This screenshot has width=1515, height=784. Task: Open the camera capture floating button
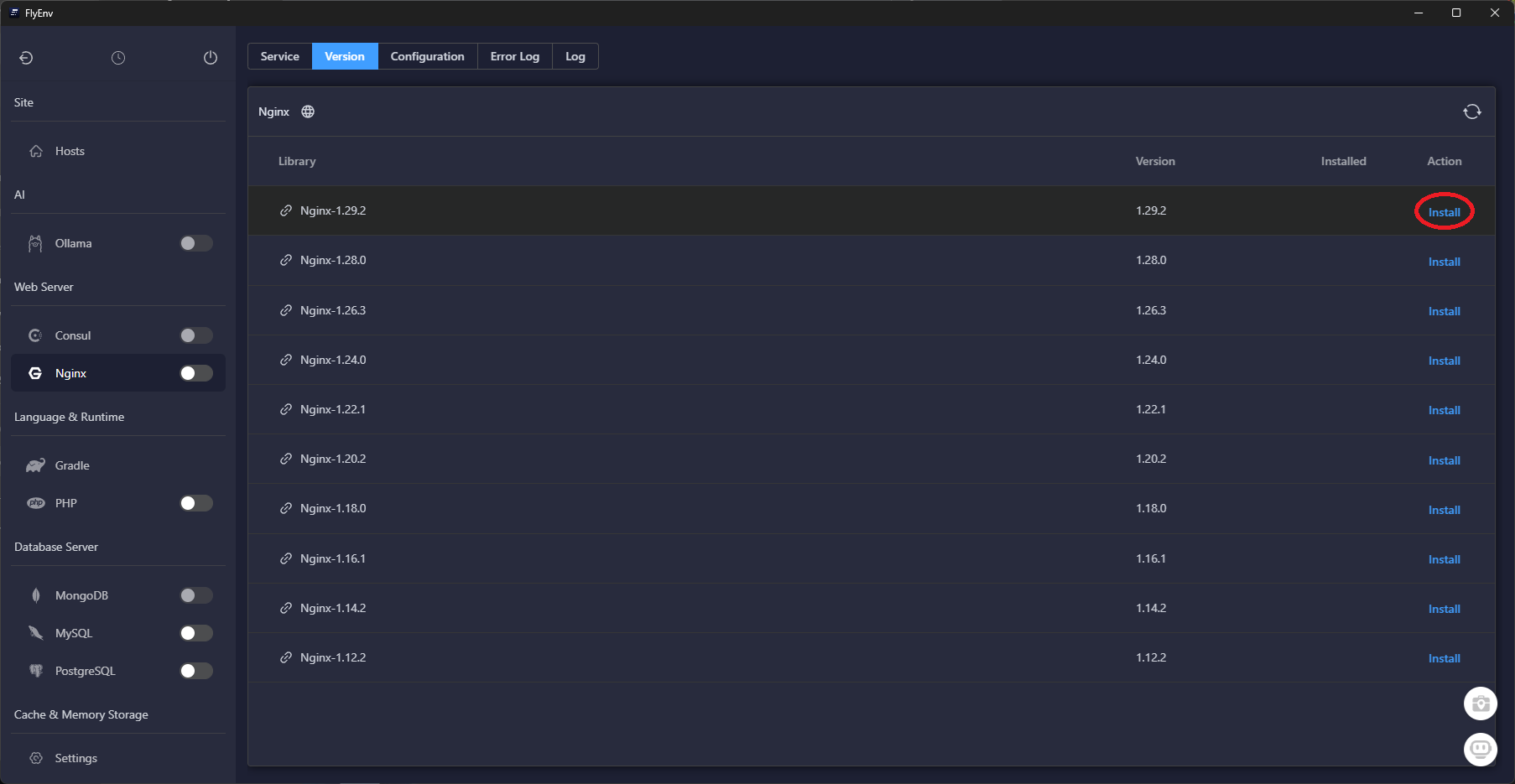point(1480,704)
